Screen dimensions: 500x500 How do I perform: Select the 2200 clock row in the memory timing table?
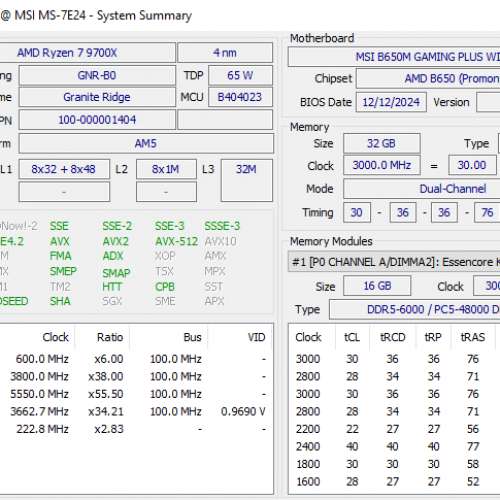[394, 429]
